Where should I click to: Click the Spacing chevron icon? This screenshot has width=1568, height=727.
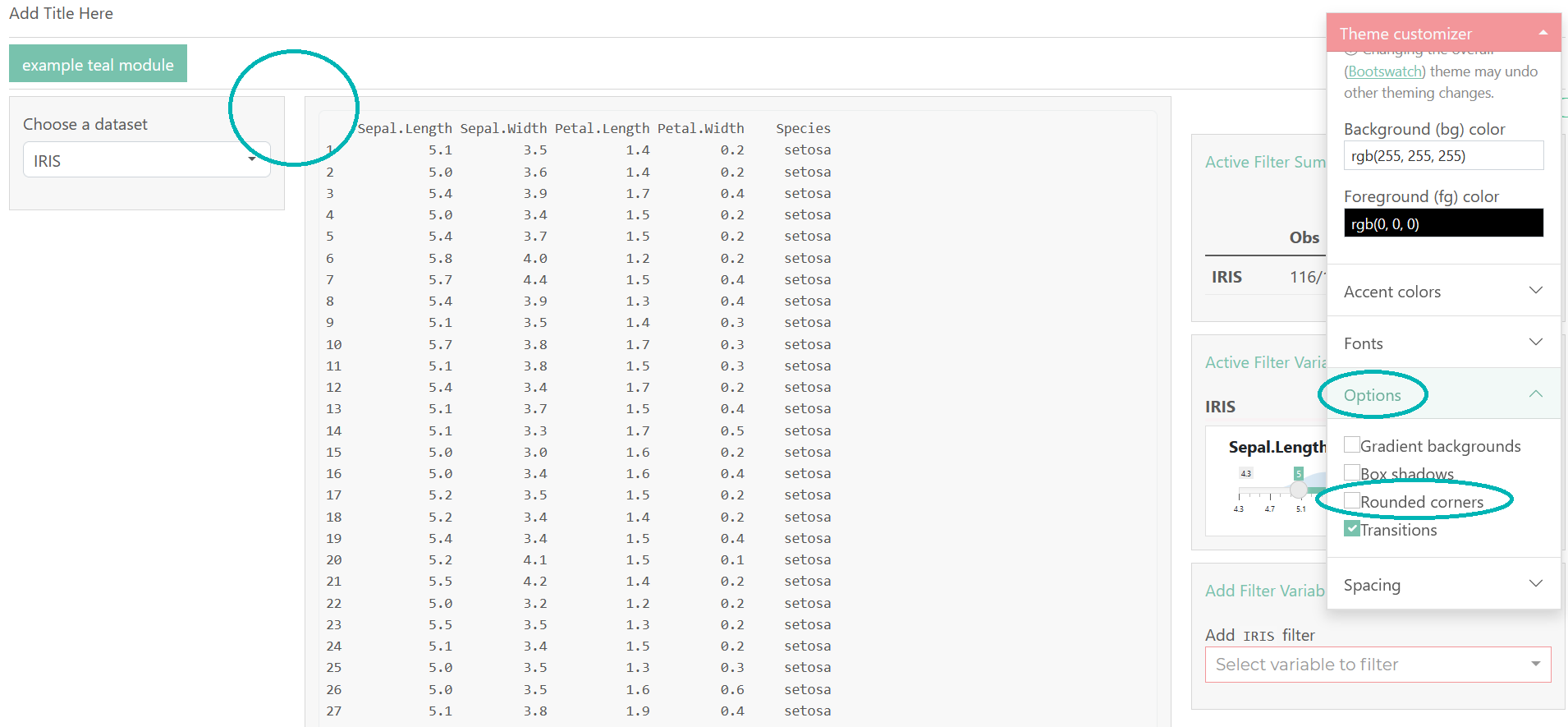click(x=1535, y=584)
